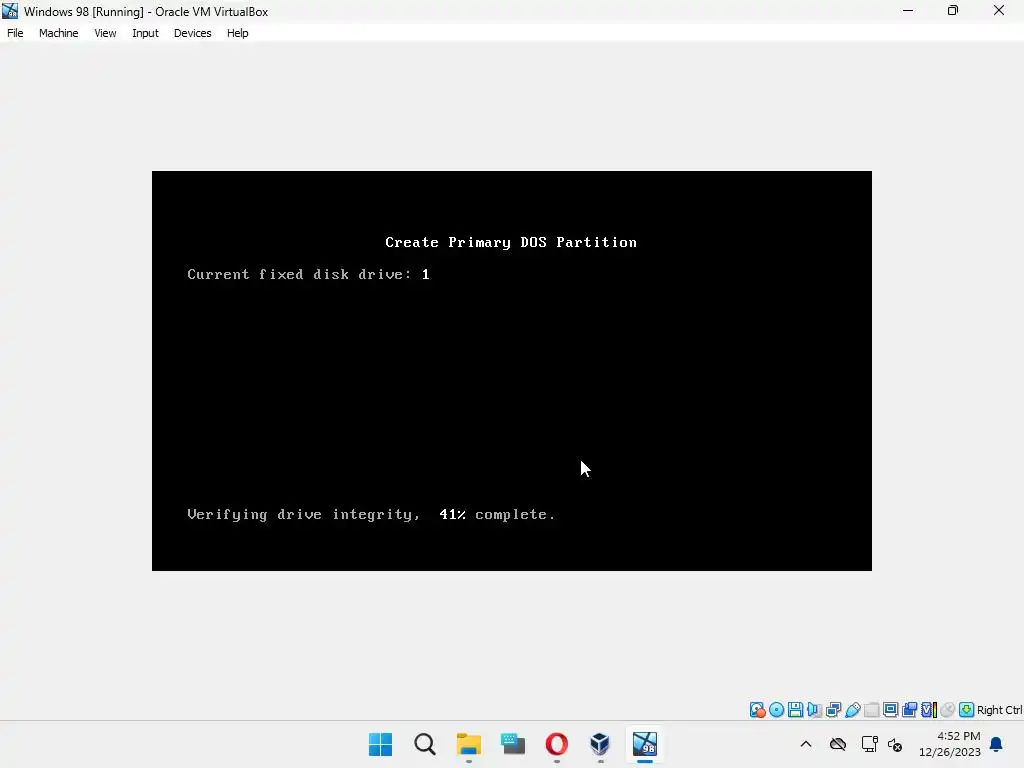Restore down the VirtualBox window
1024x768 pixels.
click(953, 11)
